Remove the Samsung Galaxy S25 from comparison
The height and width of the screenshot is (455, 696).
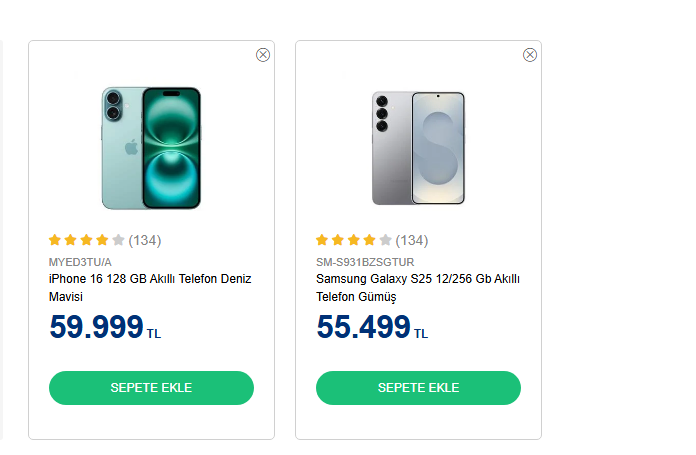tap(530, 55)
